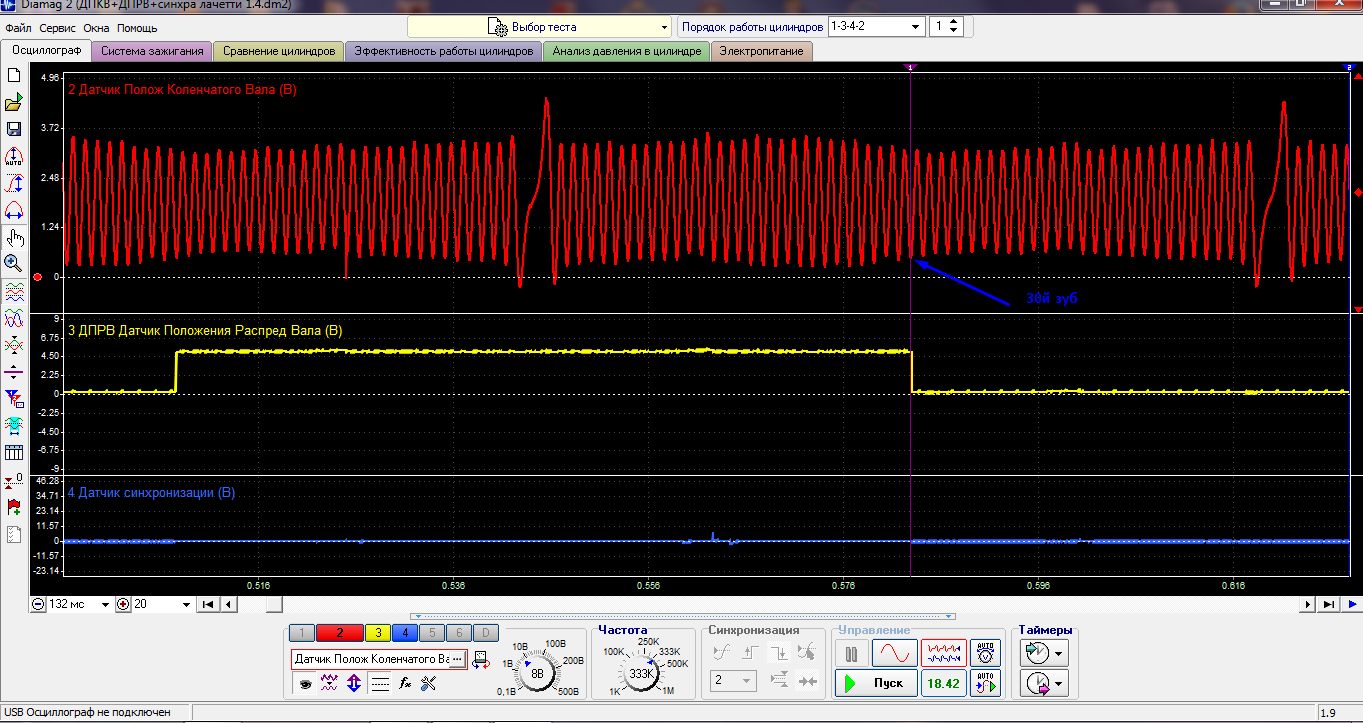Select the sine wave display mode
Viewport: 1363px width, 723px height.
point(894,654)
